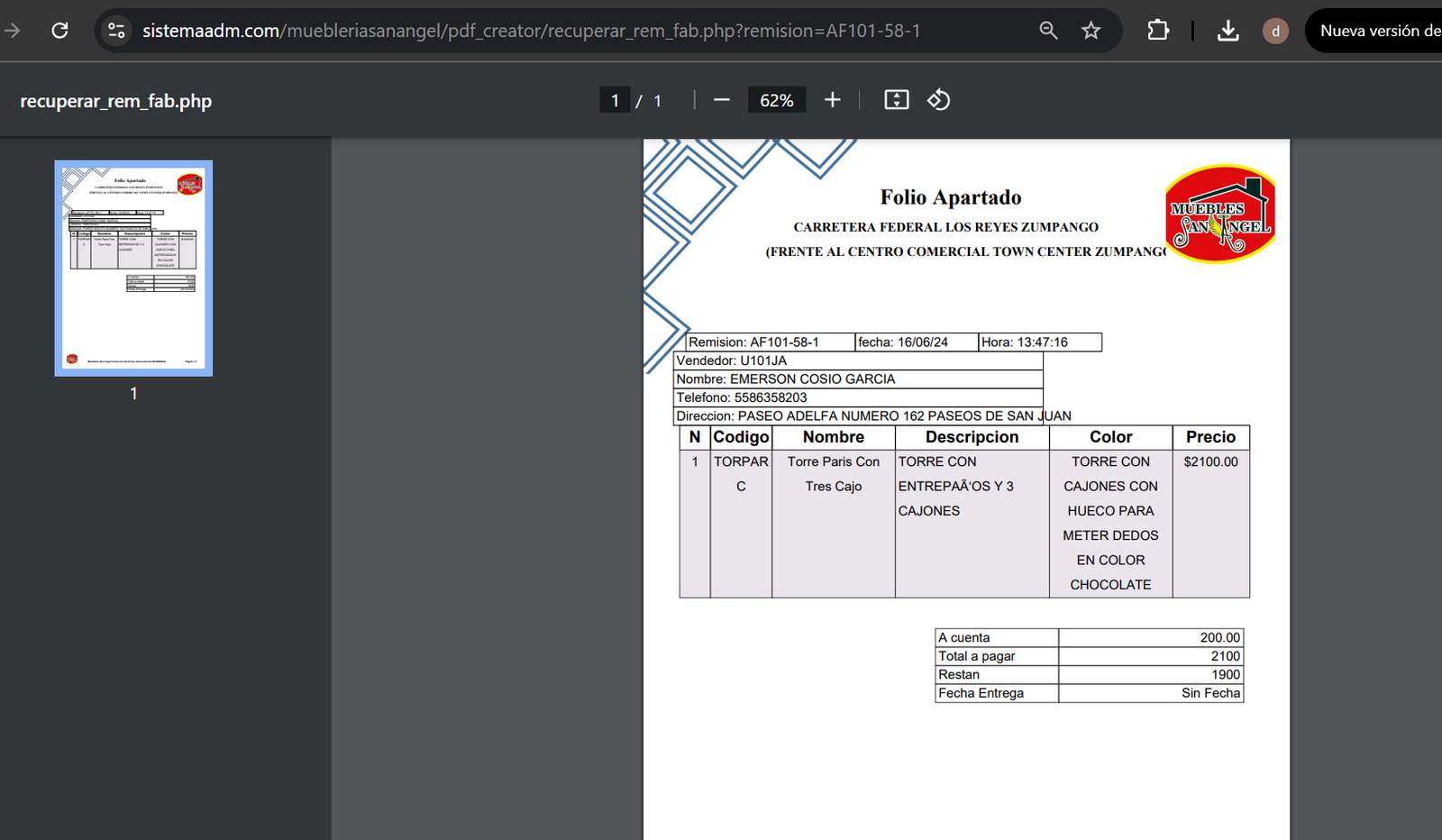Click the Nueva versión update button

[1377, 31]
